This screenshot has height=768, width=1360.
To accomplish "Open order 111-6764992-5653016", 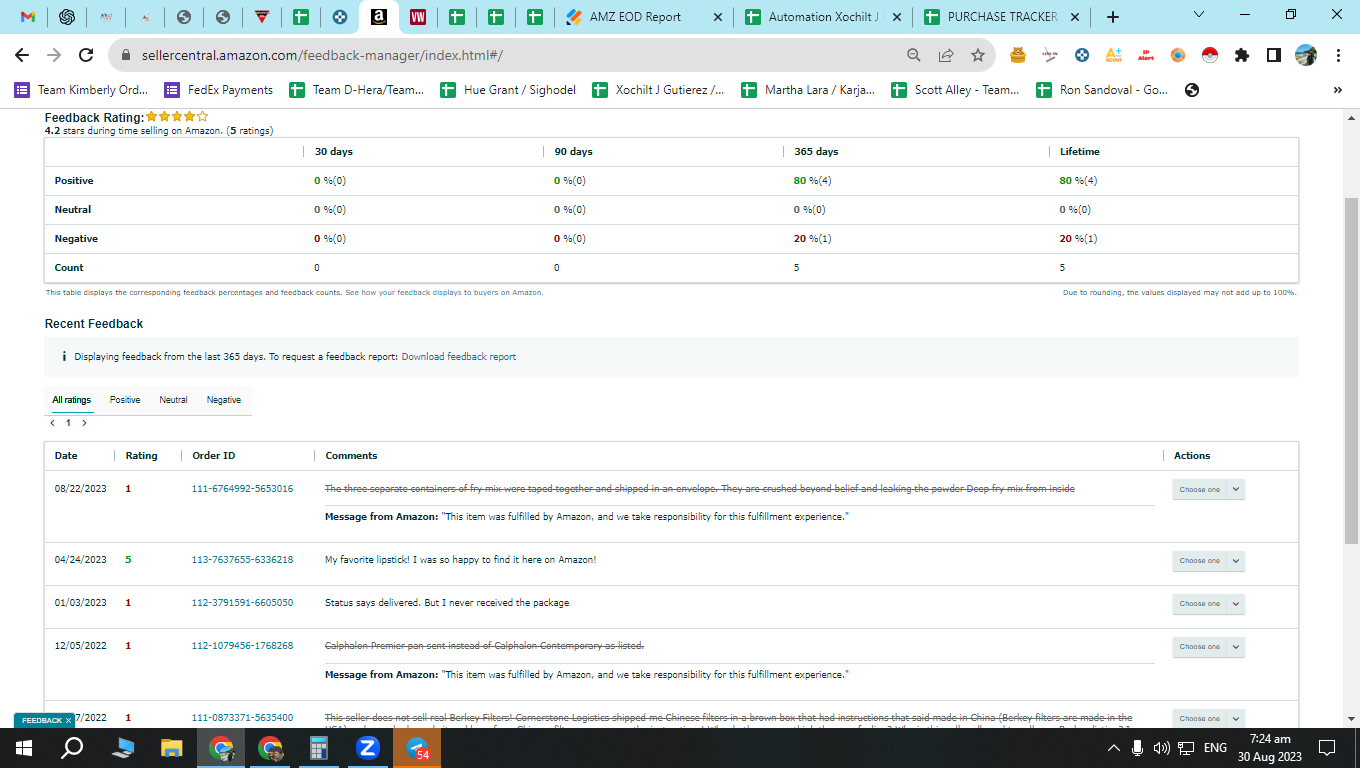I will [x=242, y=489].
